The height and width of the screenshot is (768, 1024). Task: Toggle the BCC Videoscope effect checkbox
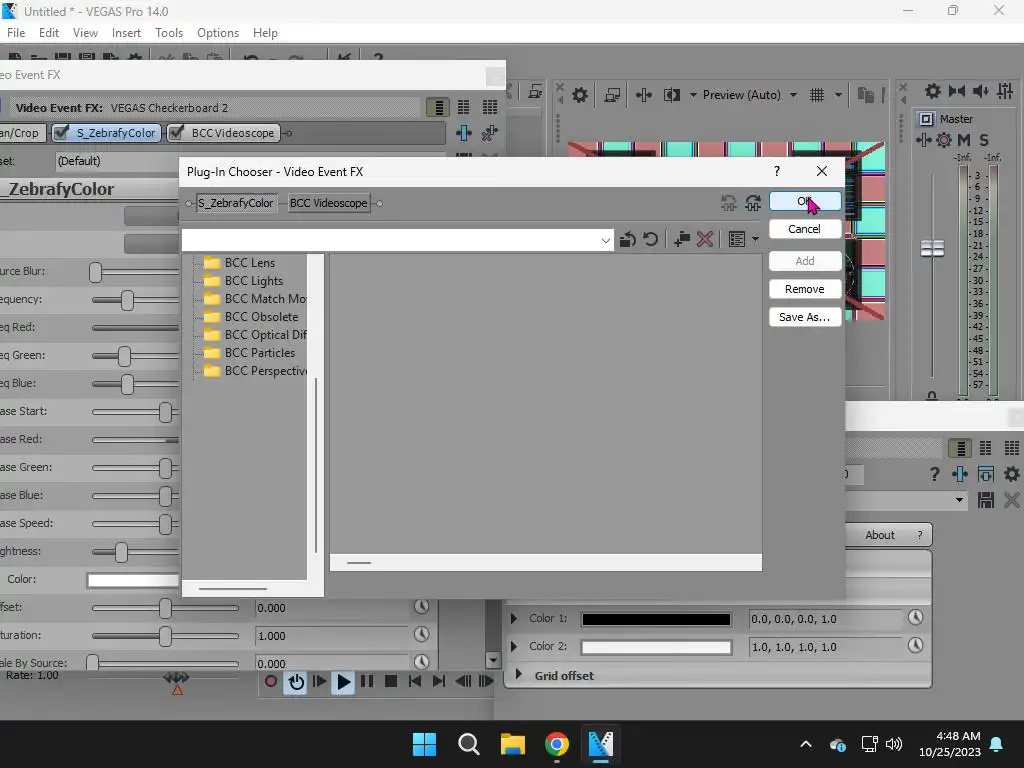pos(176,133)
